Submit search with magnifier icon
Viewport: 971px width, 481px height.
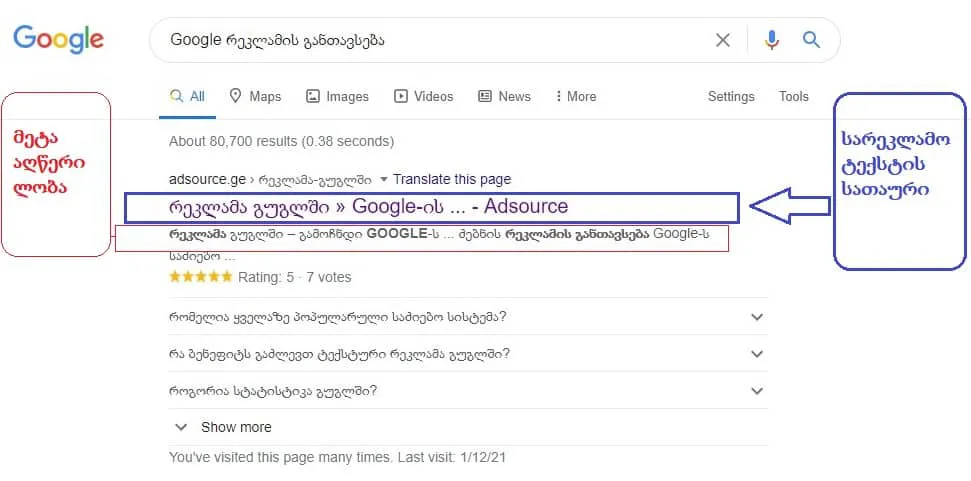pos(811,40)
